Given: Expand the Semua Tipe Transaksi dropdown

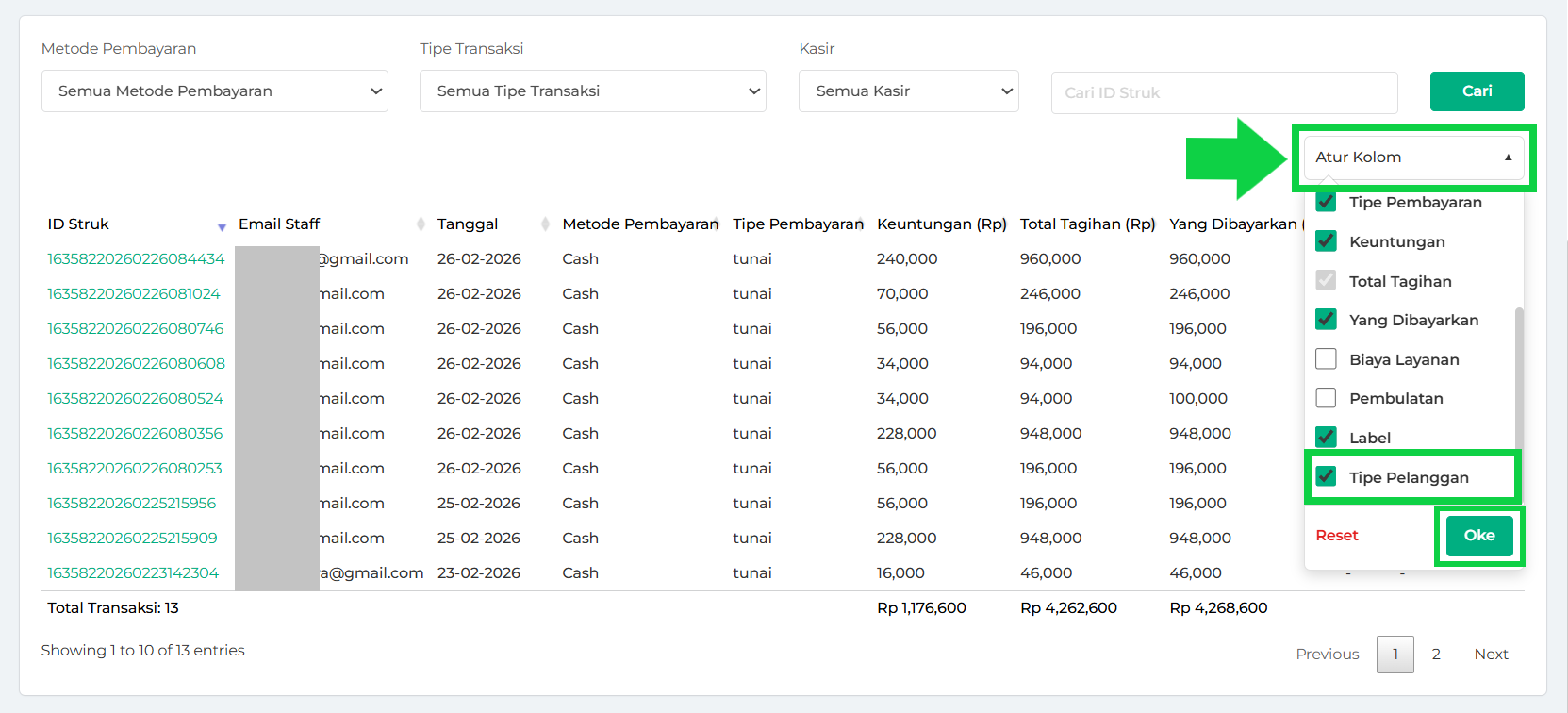Looking at the screenshot, I should pyautogui.click(x=593, y=91).
